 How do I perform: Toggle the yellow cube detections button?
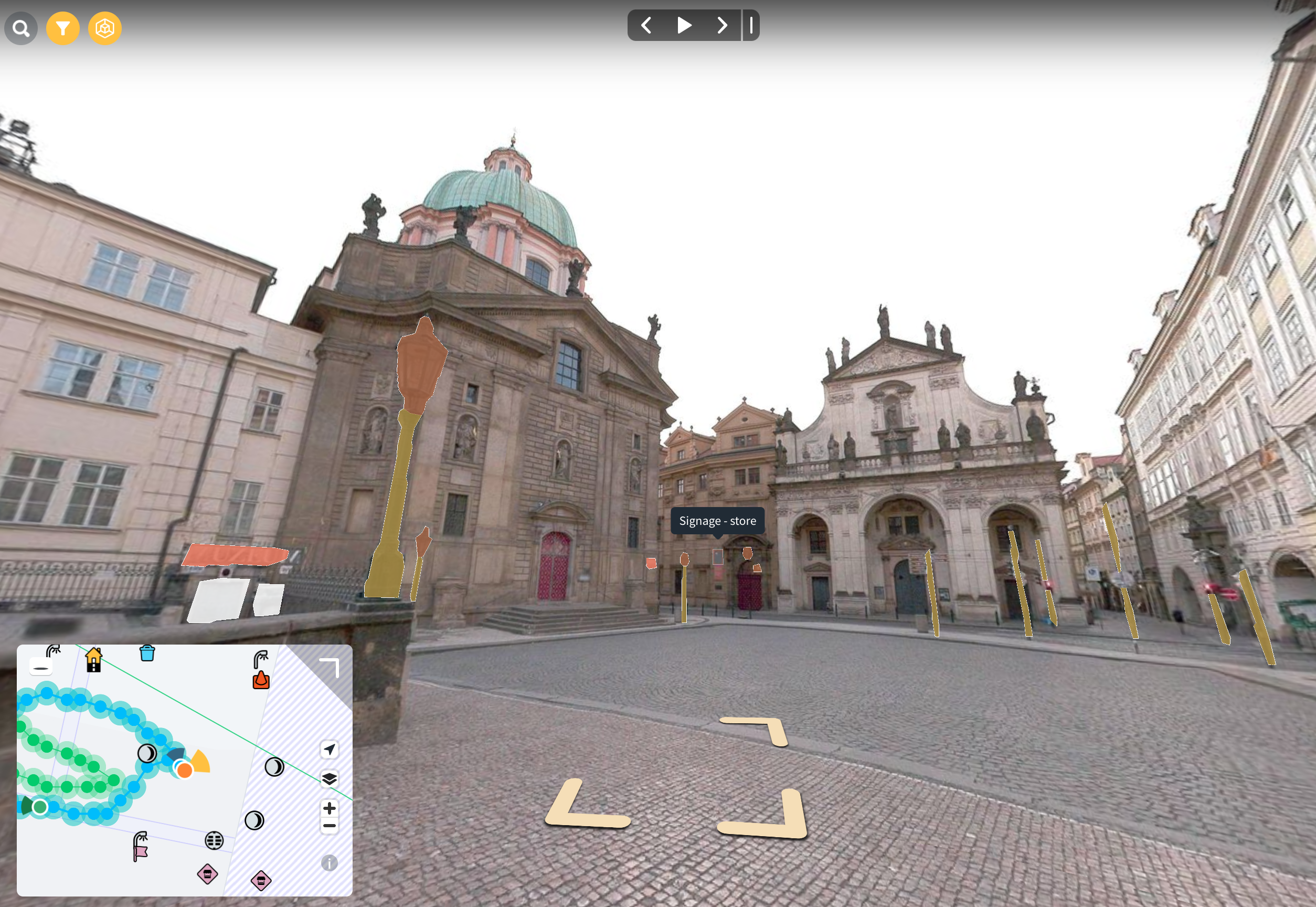click(105, 28)
